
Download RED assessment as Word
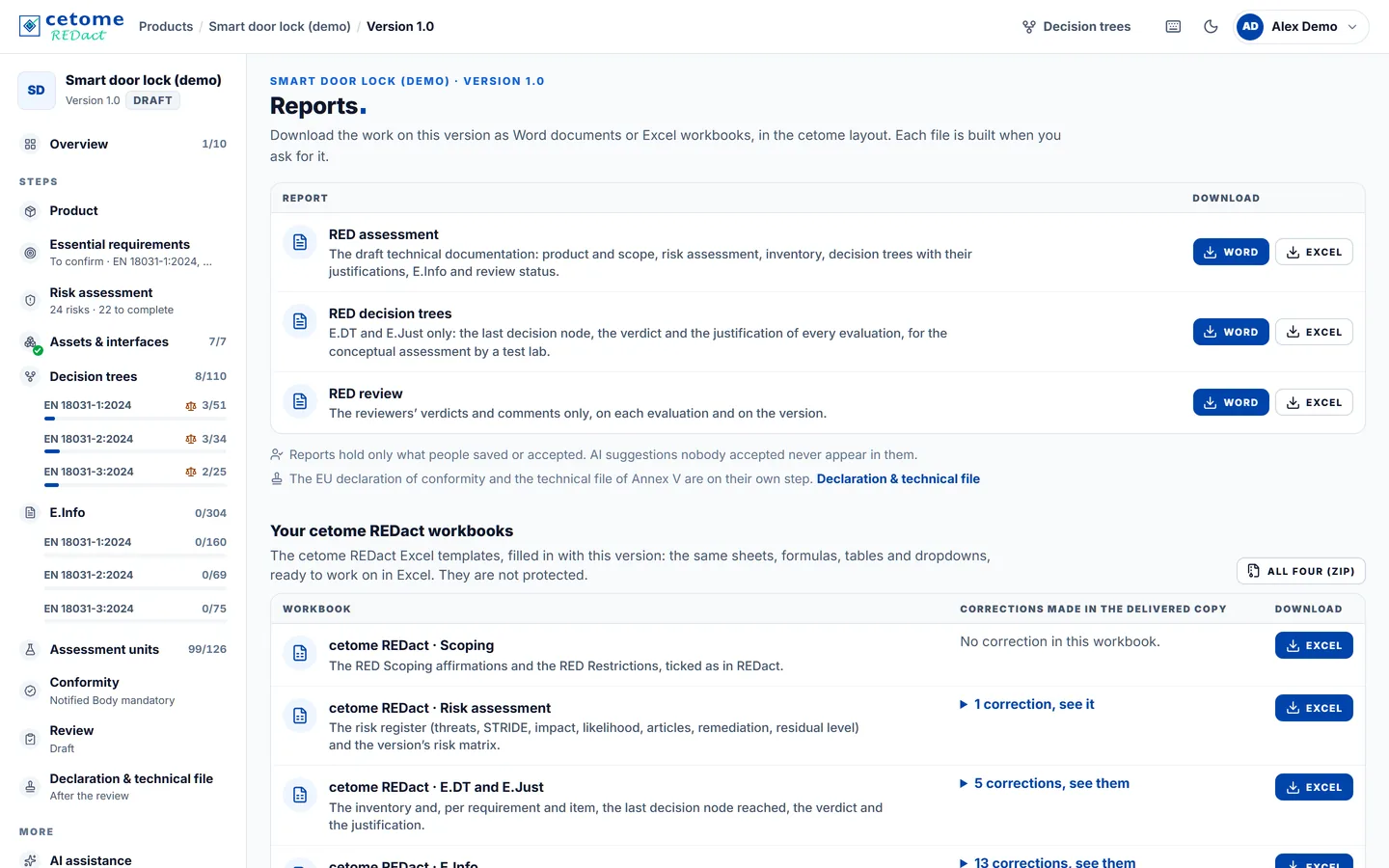click(1231, 252)
